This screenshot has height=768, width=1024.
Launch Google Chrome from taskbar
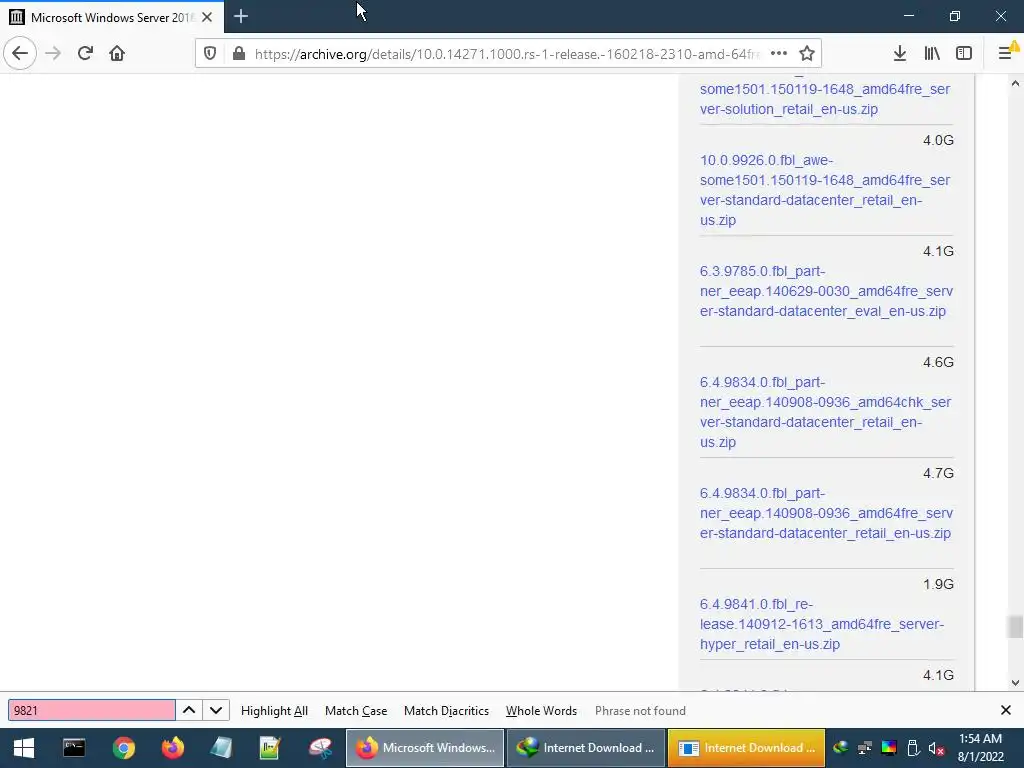(123, 748)
